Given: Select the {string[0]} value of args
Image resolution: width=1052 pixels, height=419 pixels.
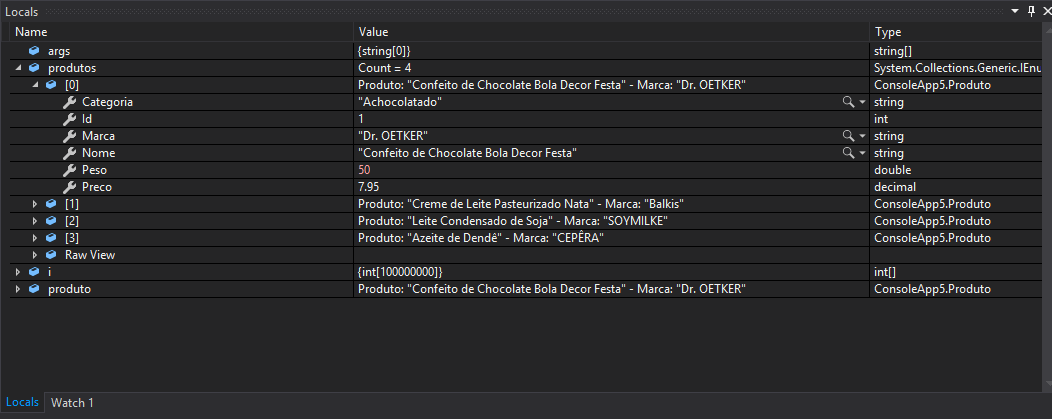Looking at the screenshot, I should pos(384,51).
